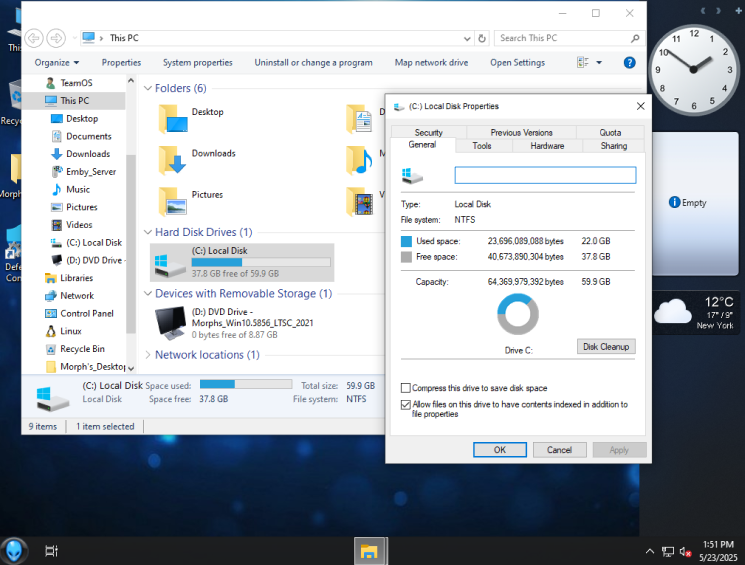Open Explorer help question mark icon

[x=630, y=63]
